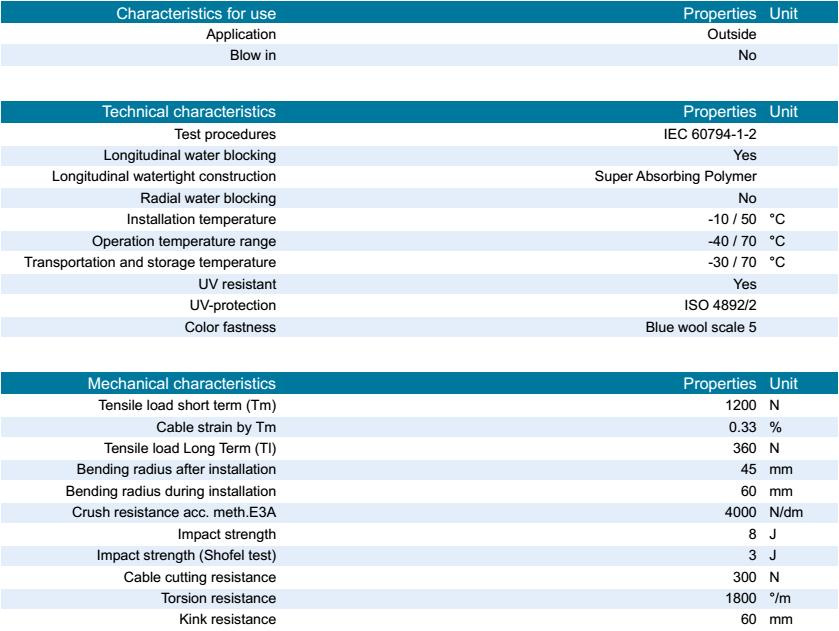This screenshot has height=631, width=839.
Task: Click the 'Mechanical characteristics' header
Action: pos(181,383)
